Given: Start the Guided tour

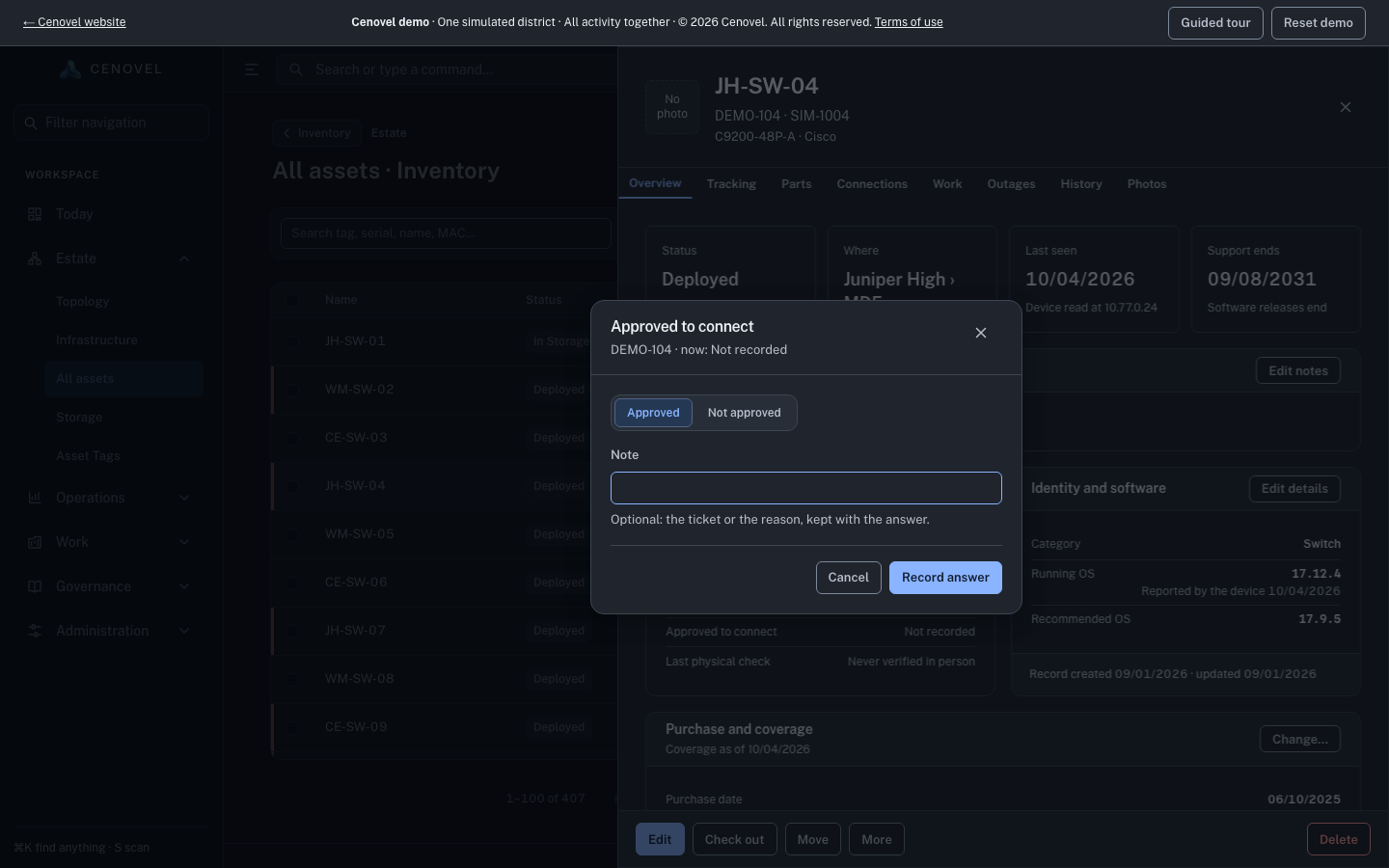Looking at the screenshot, I should (1215, 23).
